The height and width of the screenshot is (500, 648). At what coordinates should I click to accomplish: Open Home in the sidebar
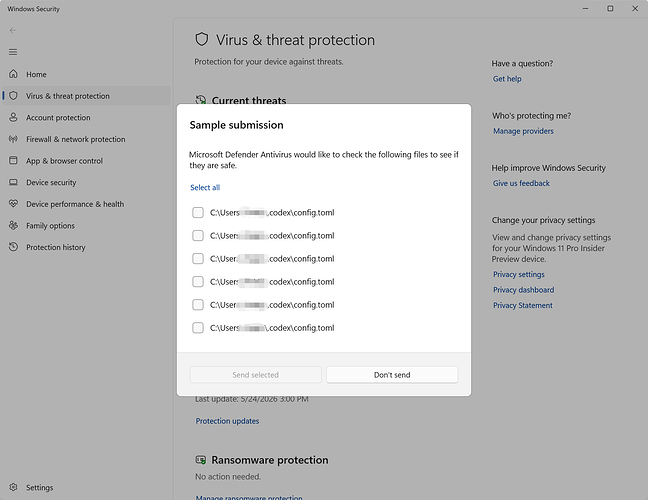click(x=86, y=74)
